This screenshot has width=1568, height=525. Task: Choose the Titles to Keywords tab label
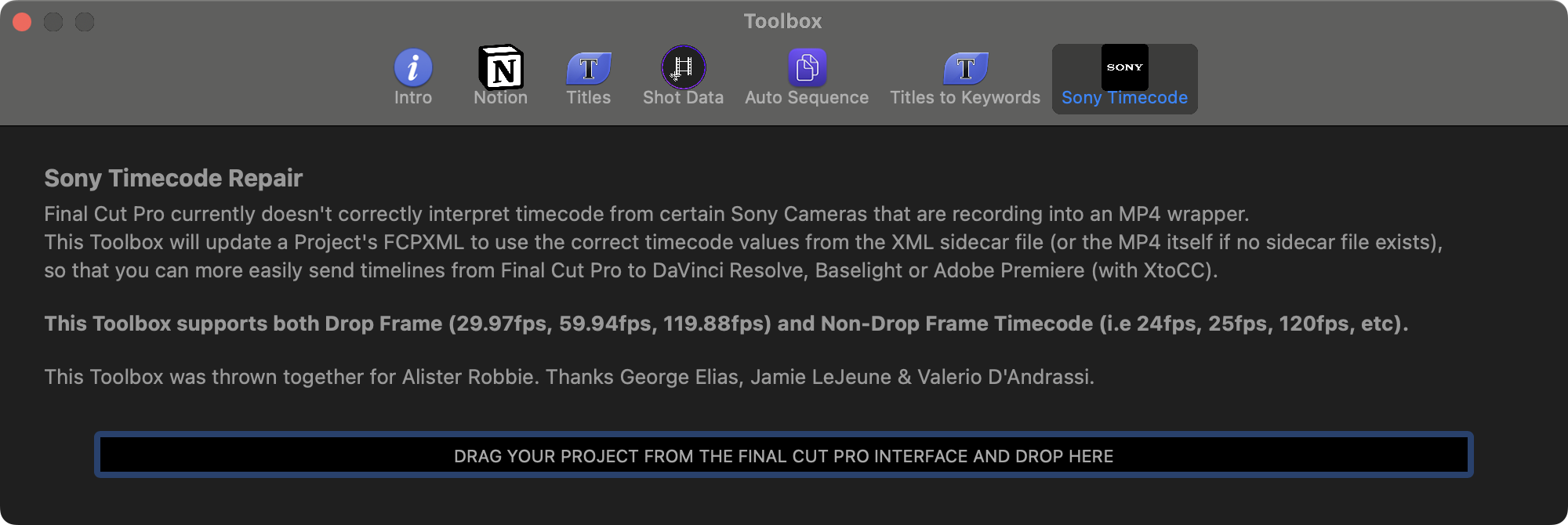coord(965,98)
